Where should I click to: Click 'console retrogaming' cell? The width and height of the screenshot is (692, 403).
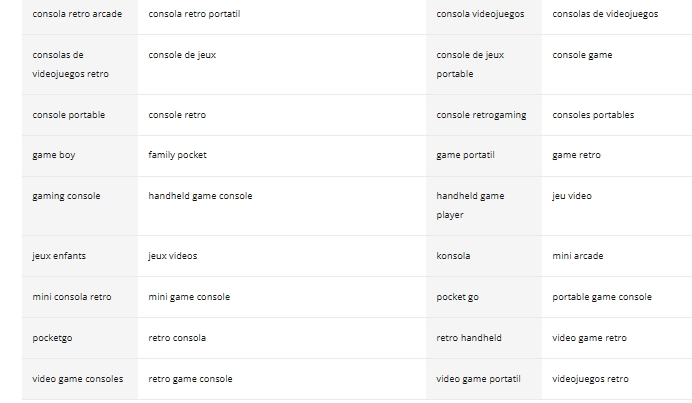(484, 115)
